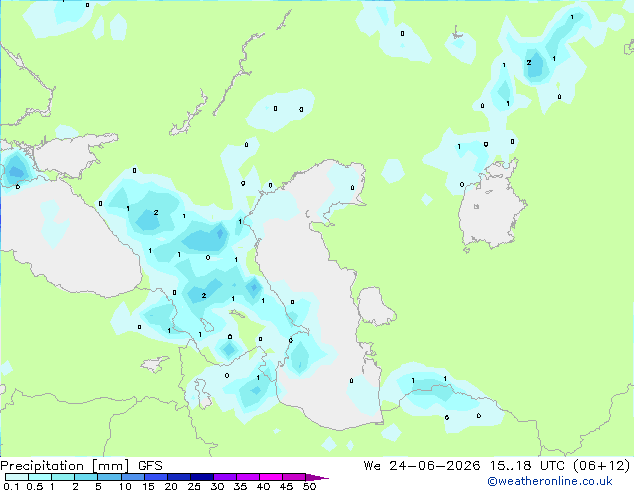Select the magenta swatch between 40 and 45
This screenshot has width=634, height=490.
coord(271,477)
